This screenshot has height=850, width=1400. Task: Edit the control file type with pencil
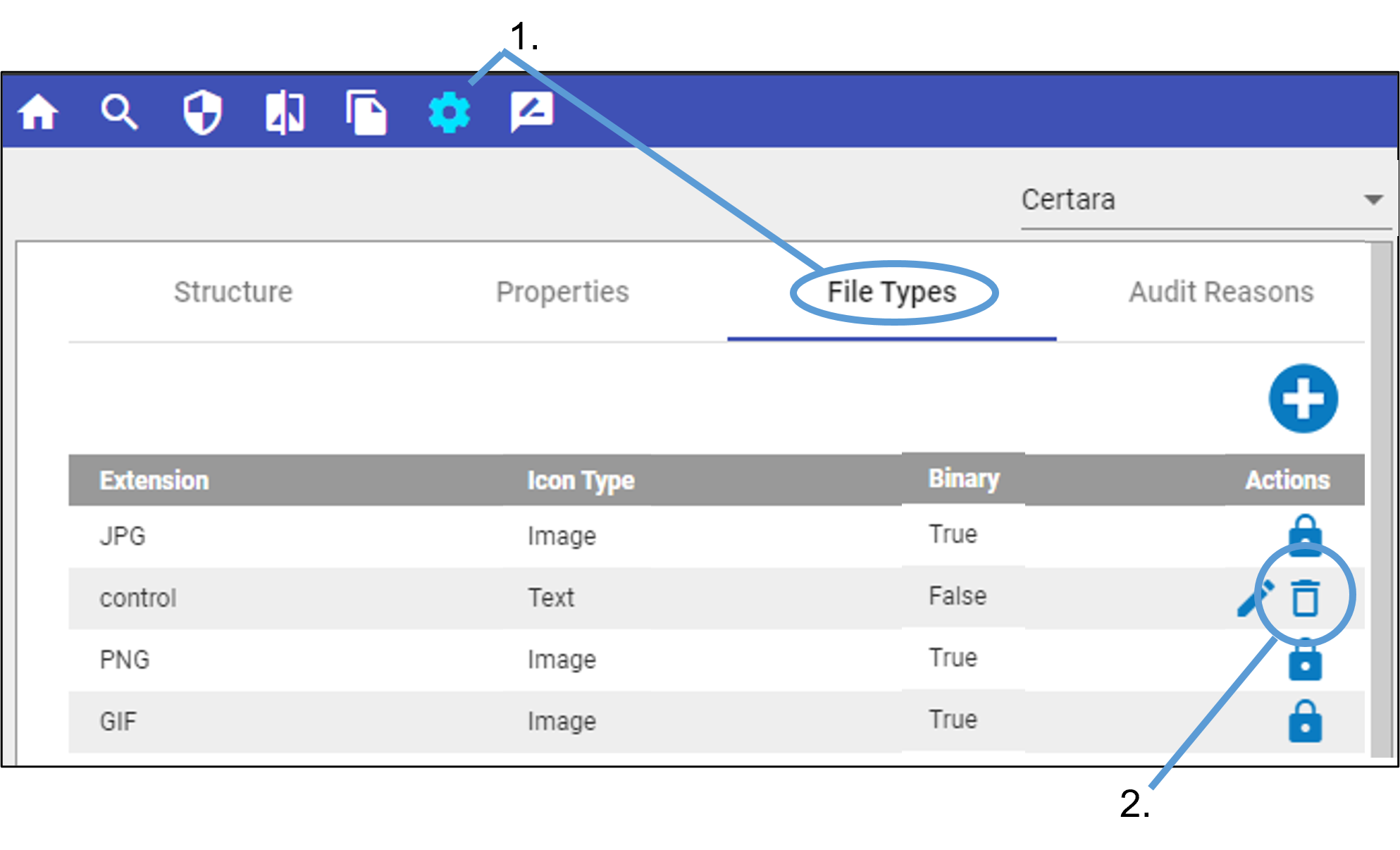click(1254, 598)
